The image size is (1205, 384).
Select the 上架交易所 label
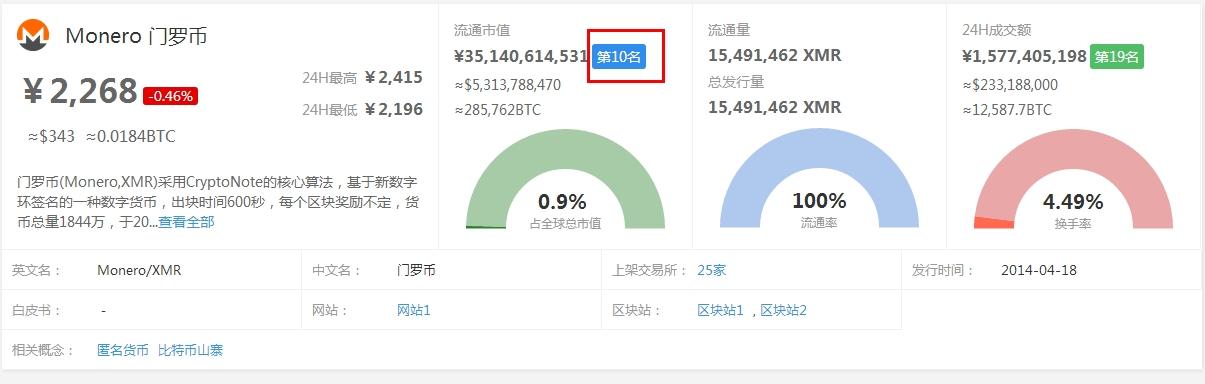coord(650,270)
